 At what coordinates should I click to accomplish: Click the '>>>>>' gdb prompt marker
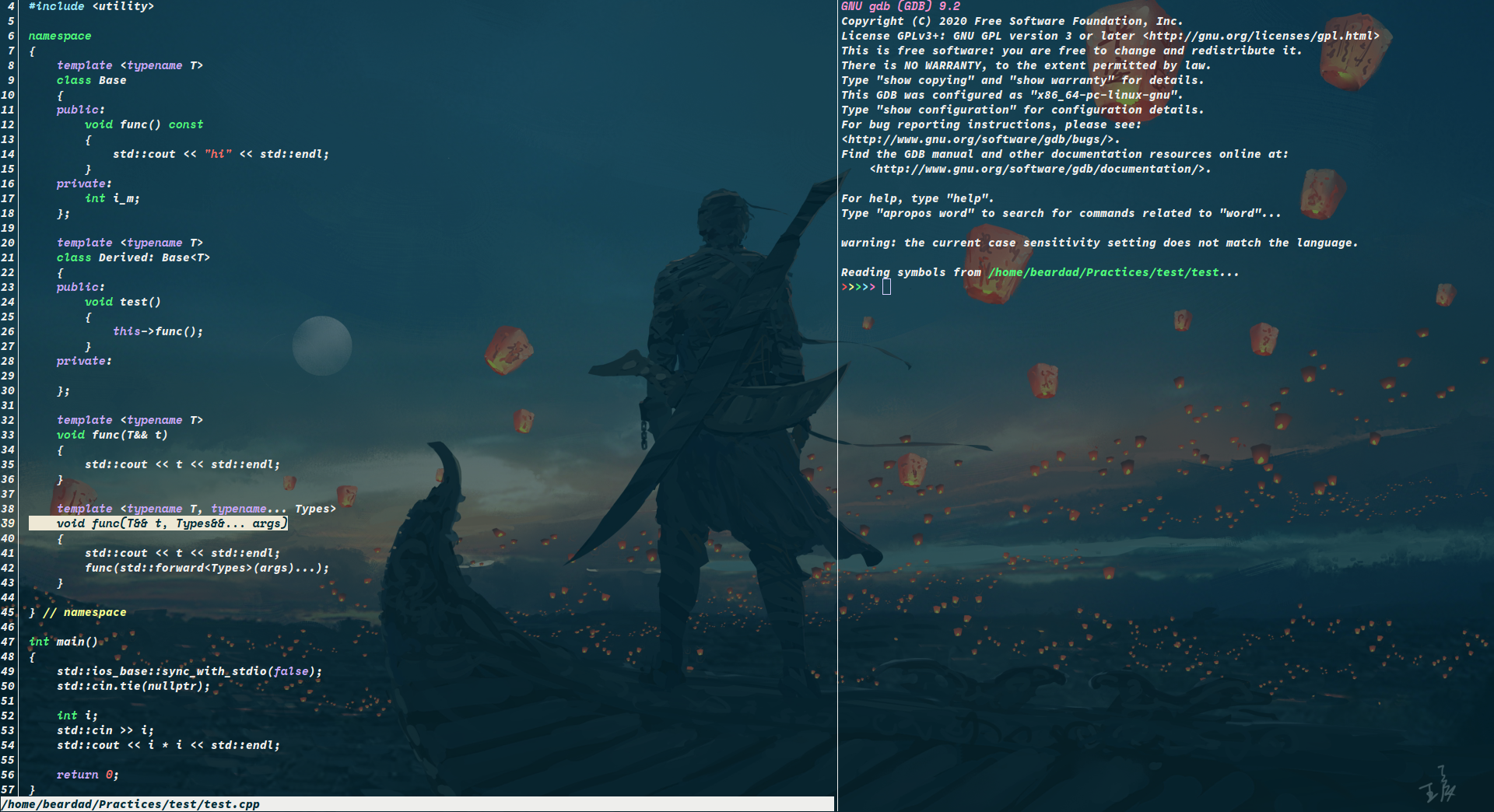[858, 287]
